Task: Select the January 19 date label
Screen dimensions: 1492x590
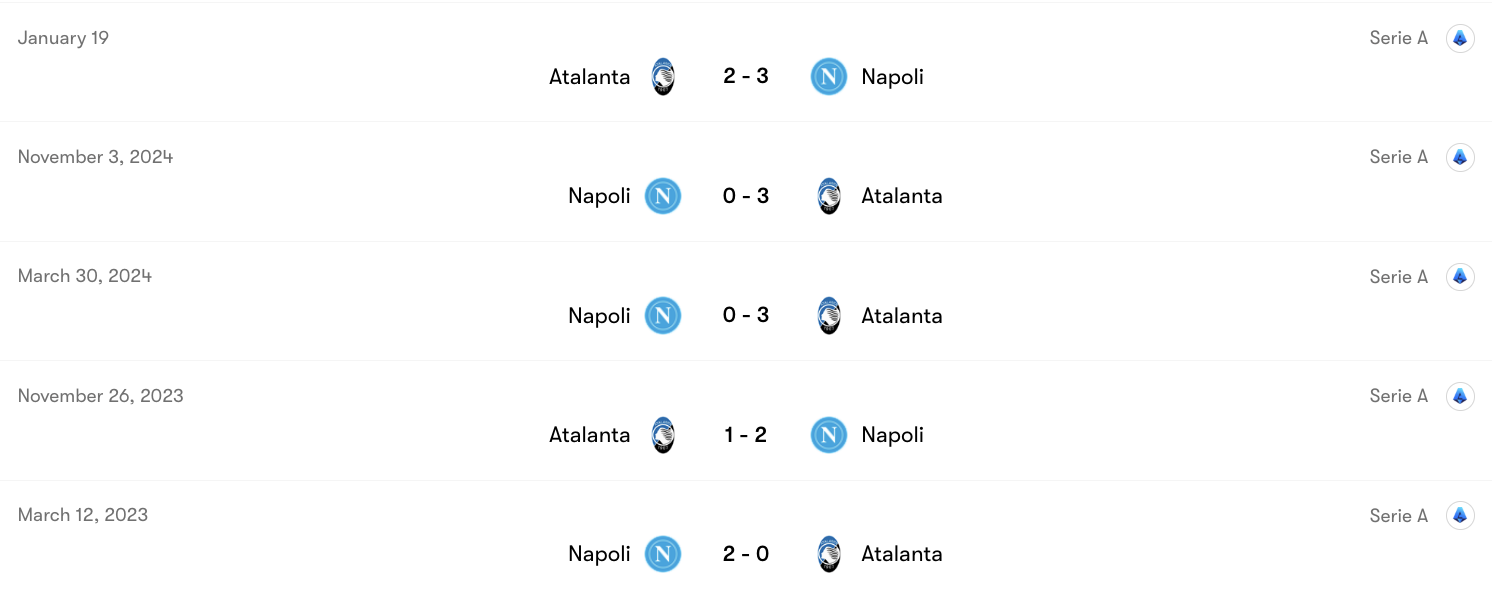Action: (x=63, y=37)
